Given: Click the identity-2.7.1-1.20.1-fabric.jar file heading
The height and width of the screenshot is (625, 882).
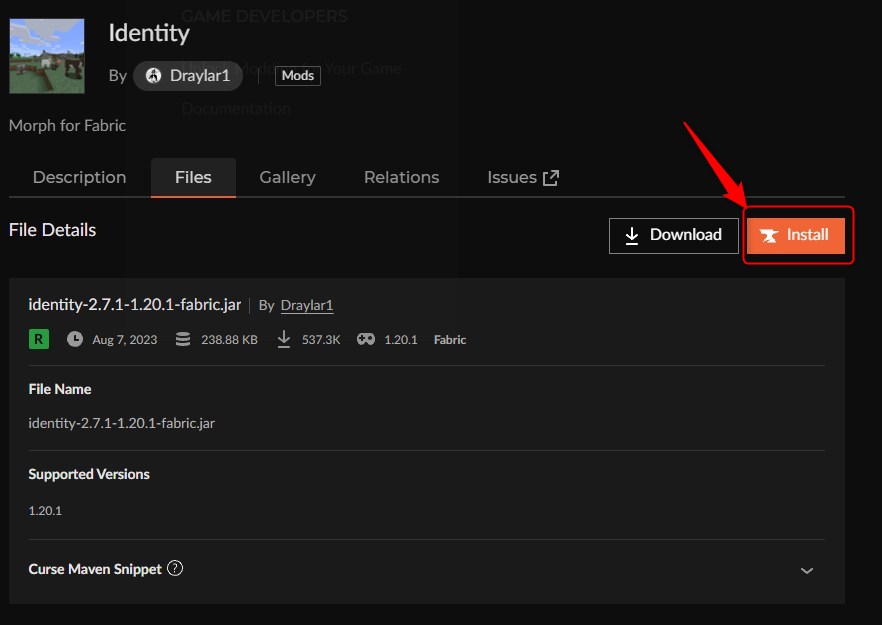Looking at the screenshot, I should tap(135, 304).
